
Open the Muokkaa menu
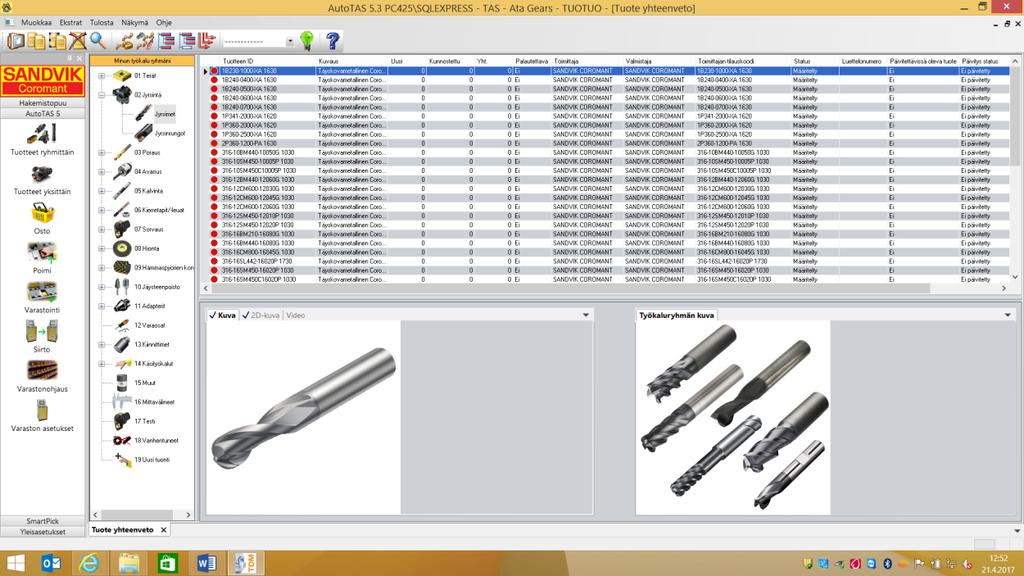[x=36, y=22]
